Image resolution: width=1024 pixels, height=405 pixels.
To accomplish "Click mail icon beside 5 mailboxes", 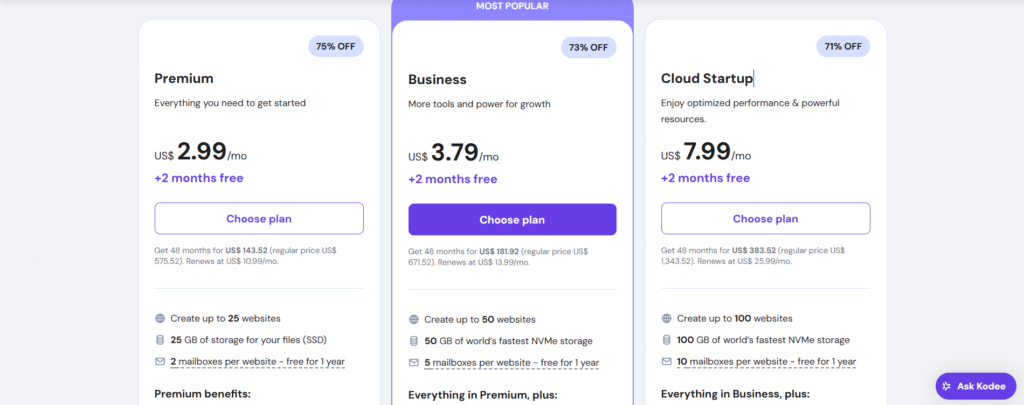I will tap(413, 363).
